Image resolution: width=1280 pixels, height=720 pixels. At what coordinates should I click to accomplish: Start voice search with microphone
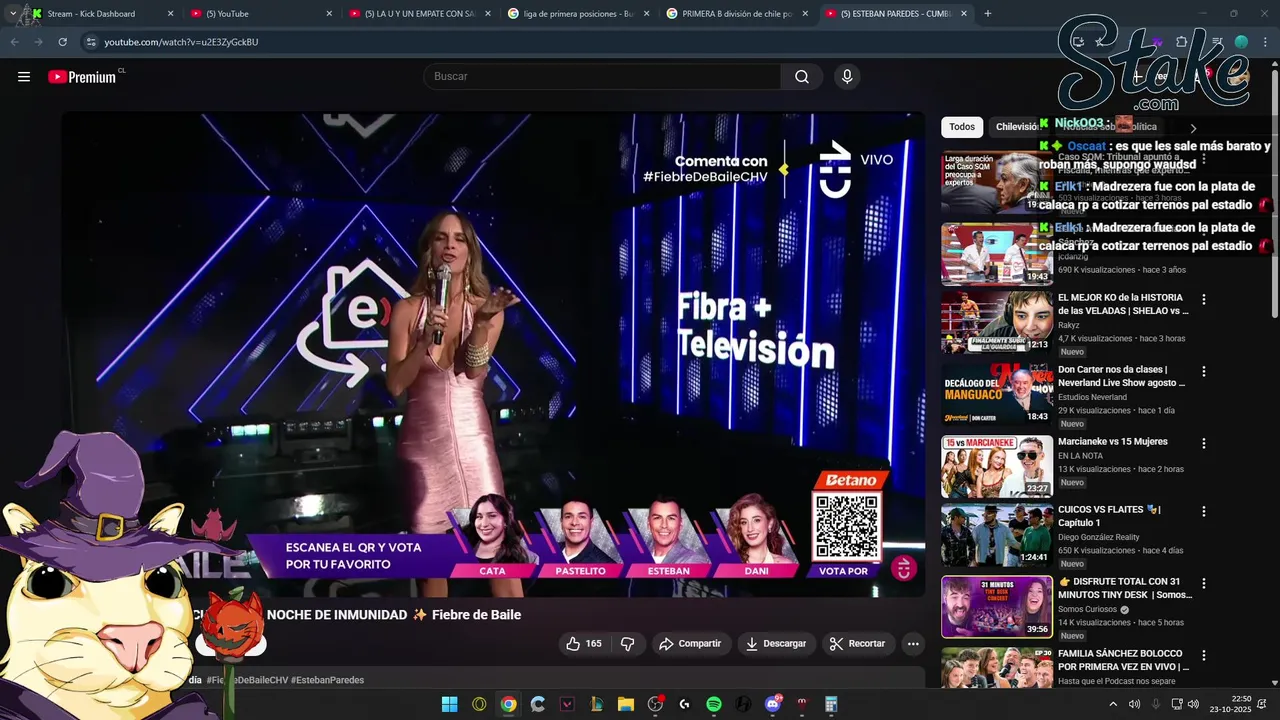pos(847,77)
